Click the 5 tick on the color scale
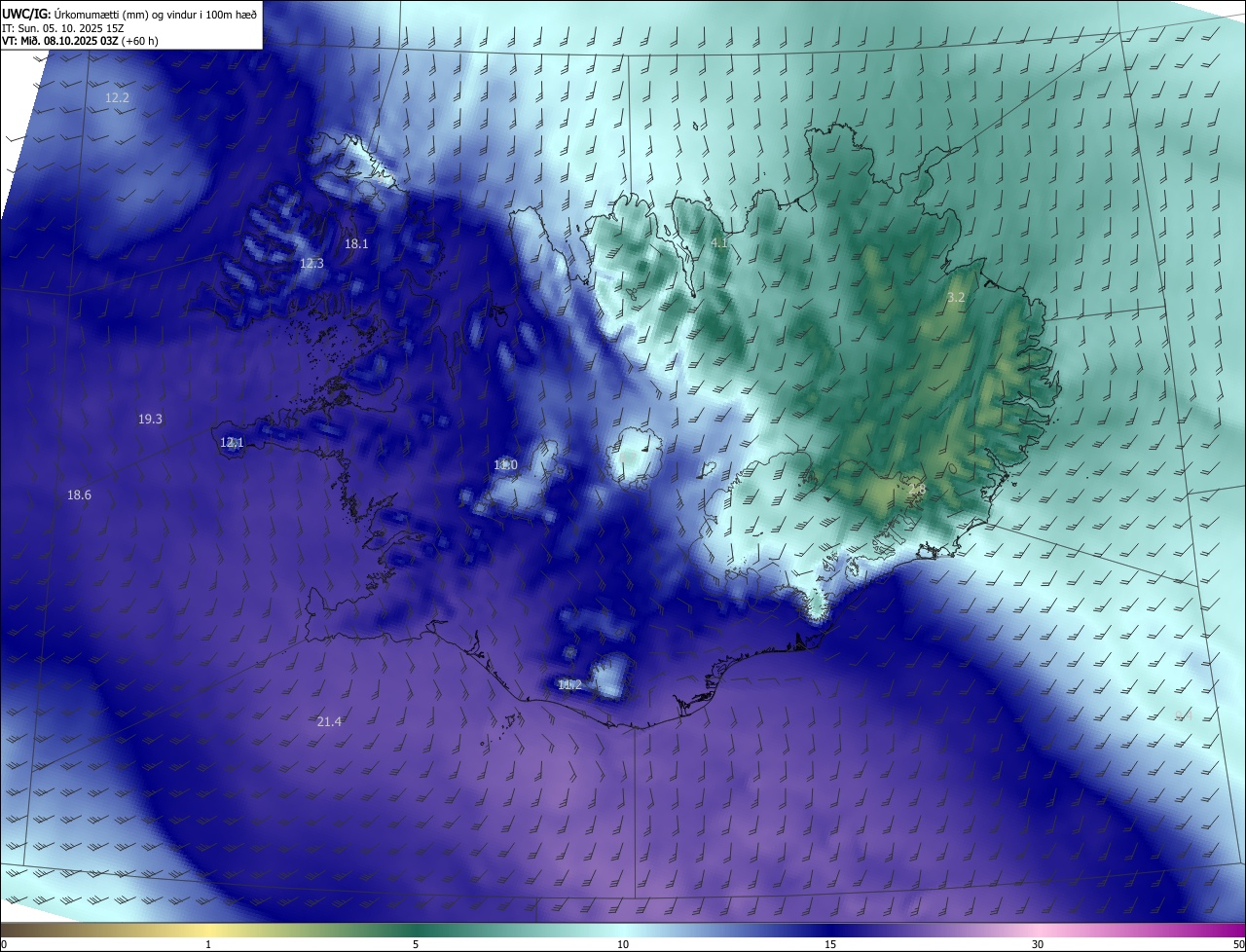 point(416,944)
